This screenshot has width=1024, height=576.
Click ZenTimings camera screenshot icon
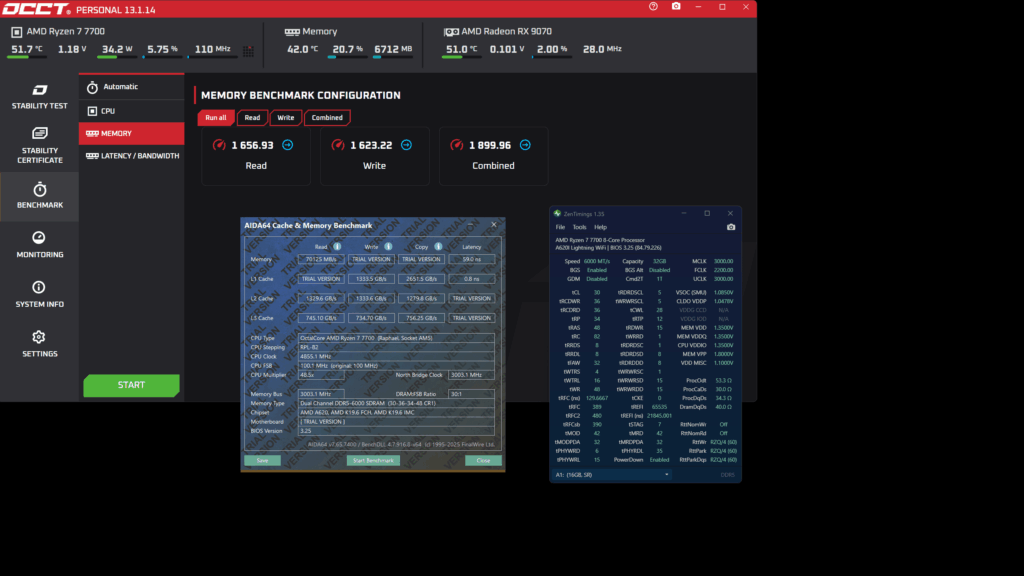pos(731,227)
